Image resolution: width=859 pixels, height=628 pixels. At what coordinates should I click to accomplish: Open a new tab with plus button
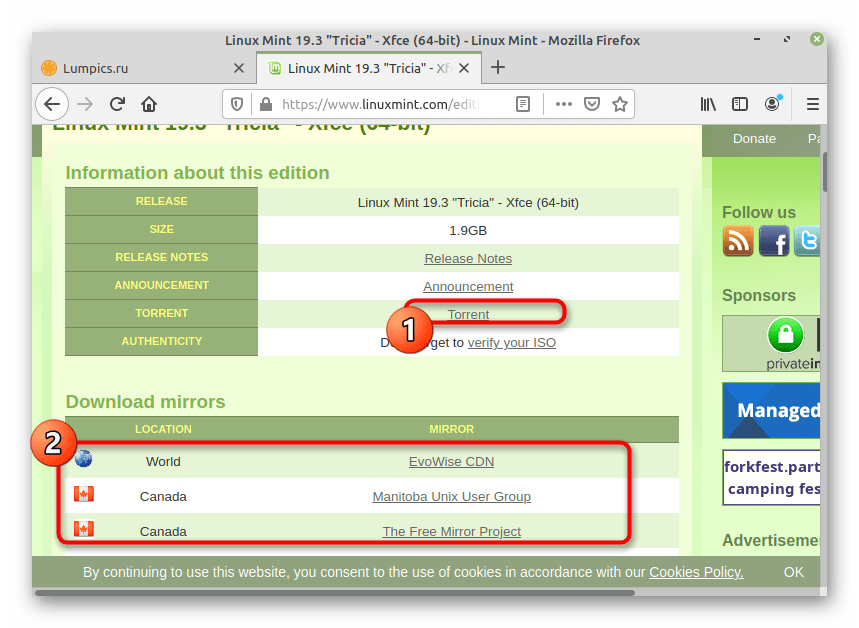(x=497, y=67)
